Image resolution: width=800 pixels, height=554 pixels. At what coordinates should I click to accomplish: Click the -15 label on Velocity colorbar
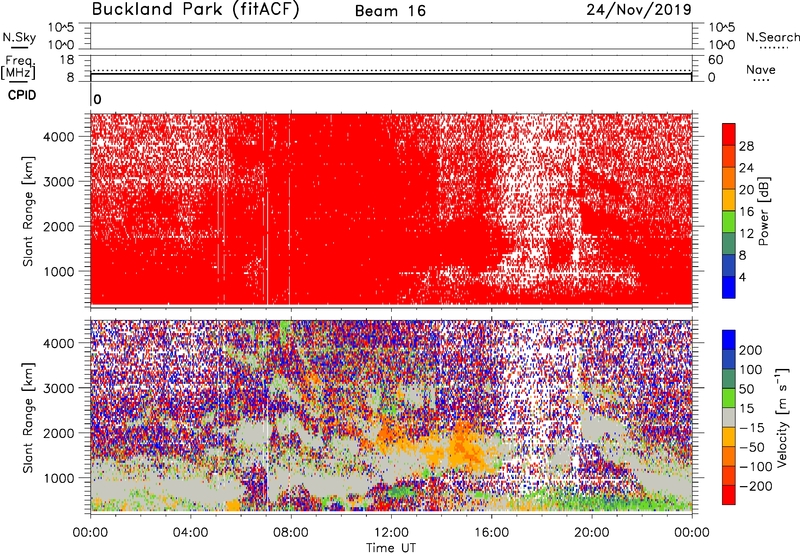coord(752,428)
